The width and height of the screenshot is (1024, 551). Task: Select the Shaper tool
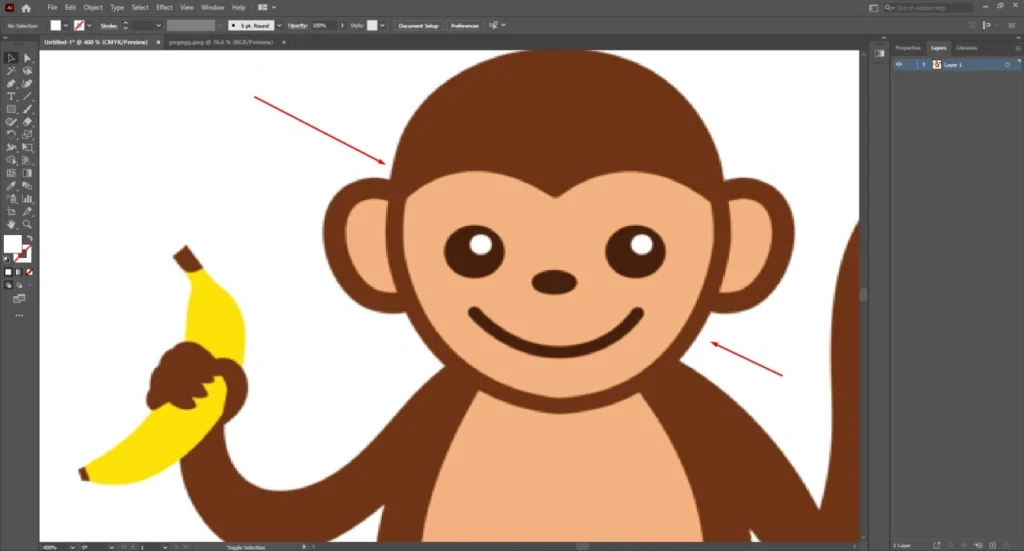click(11, 122)
